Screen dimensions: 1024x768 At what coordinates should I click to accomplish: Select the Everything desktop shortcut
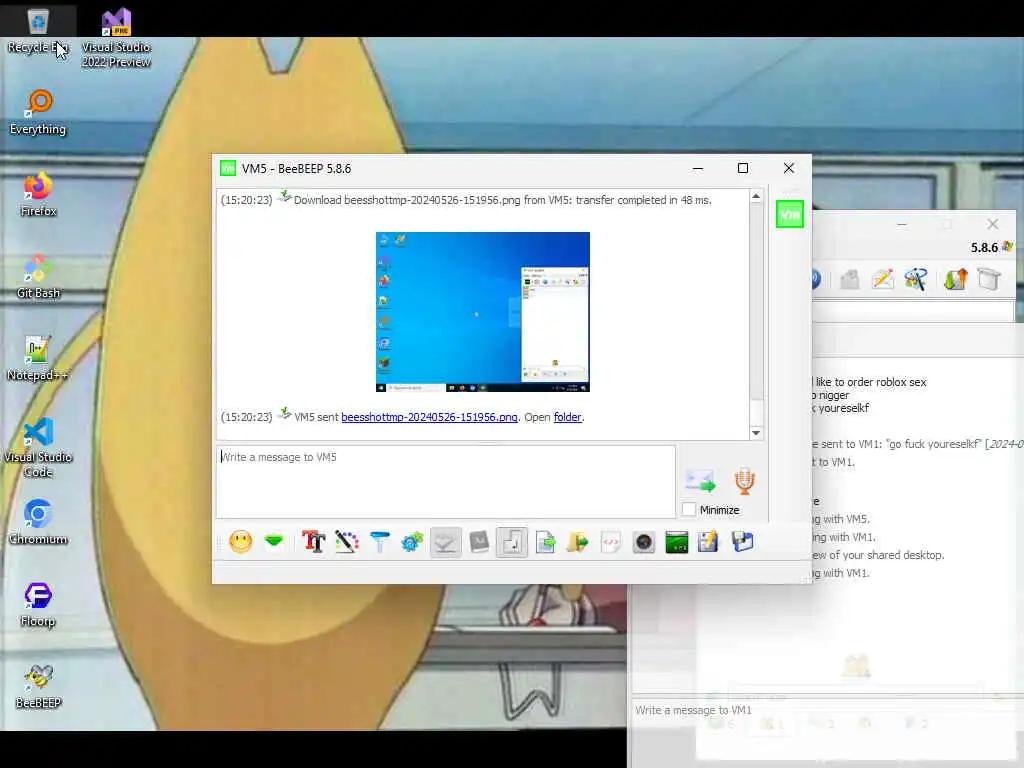coord(38,112)
